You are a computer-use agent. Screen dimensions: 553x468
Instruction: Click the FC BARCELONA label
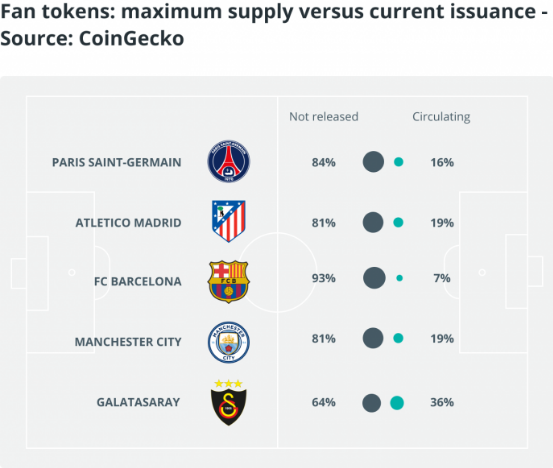tap(138, 281)
